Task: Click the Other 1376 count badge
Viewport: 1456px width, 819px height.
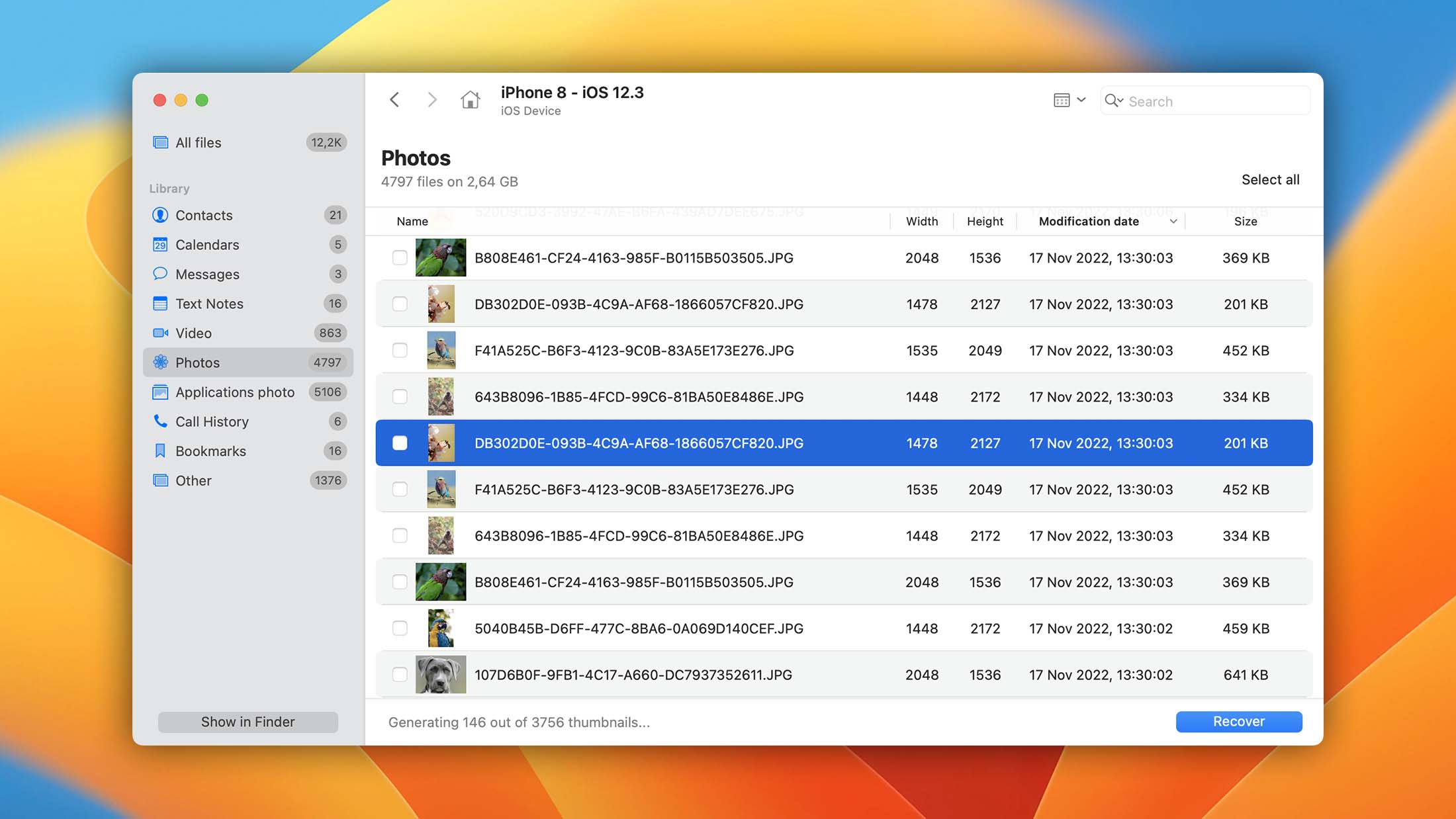Action: click(328, 480)
